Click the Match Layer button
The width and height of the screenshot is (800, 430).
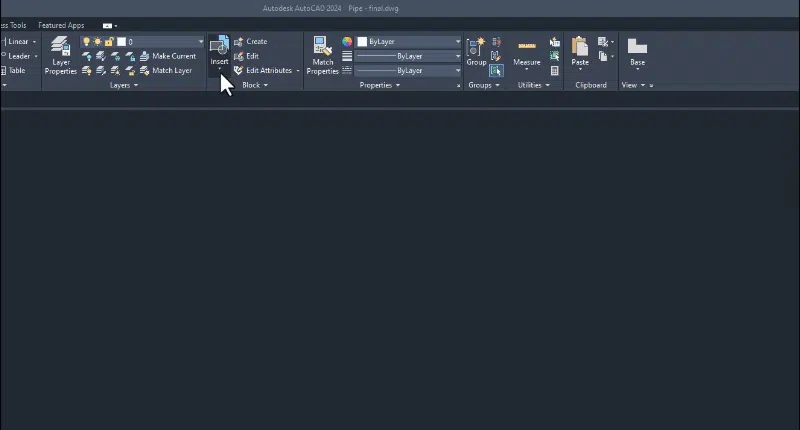point(166,70)
